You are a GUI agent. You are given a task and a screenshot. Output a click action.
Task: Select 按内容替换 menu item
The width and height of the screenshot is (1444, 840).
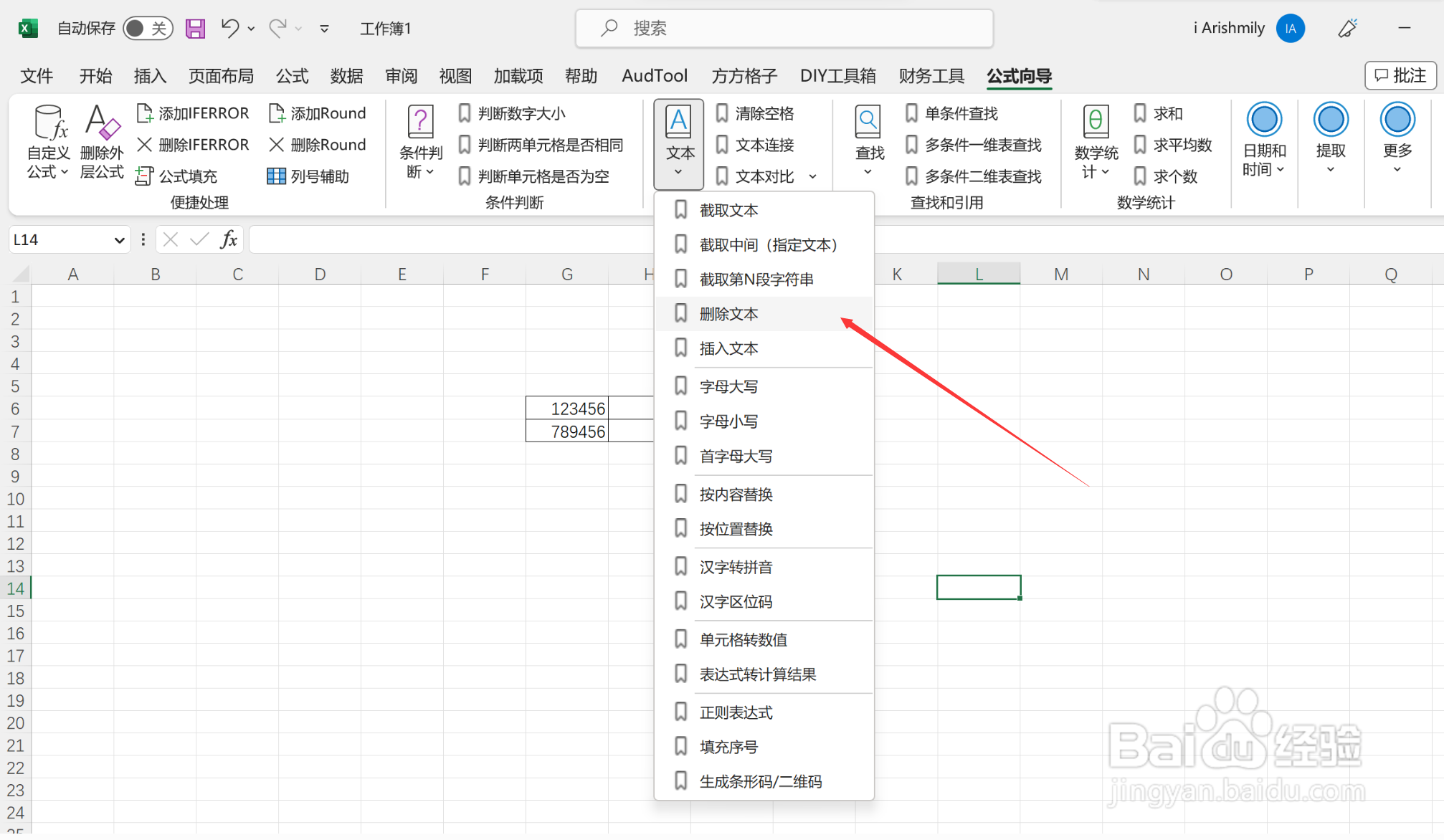click(764, 495)
